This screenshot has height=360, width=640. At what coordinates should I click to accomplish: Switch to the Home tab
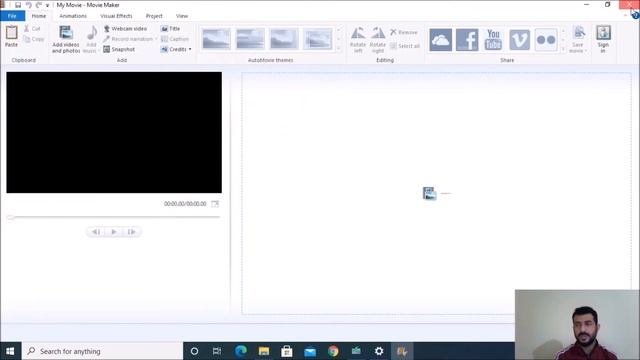39,16
